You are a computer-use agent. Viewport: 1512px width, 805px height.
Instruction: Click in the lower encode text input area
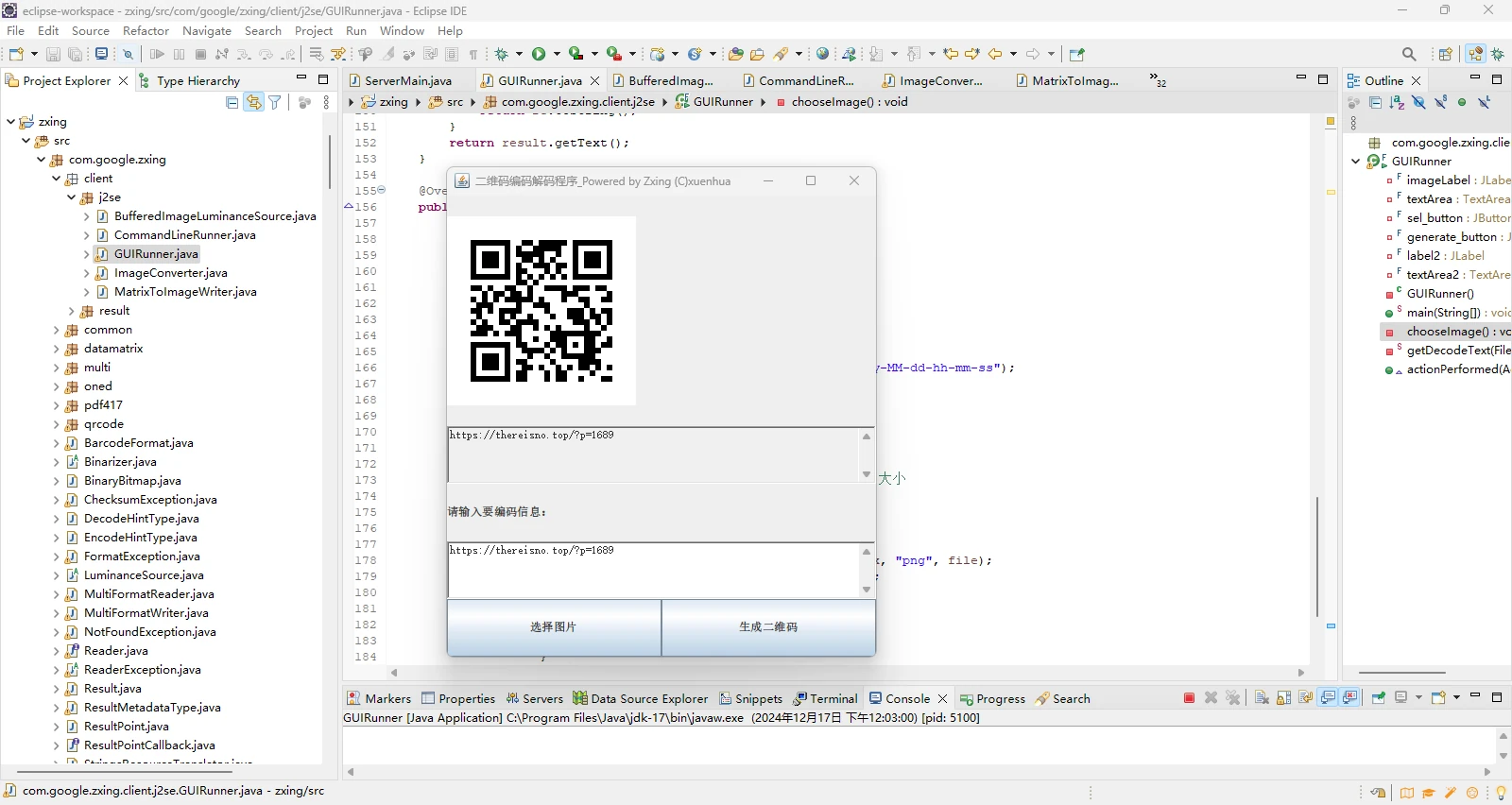tap(652, 571)
